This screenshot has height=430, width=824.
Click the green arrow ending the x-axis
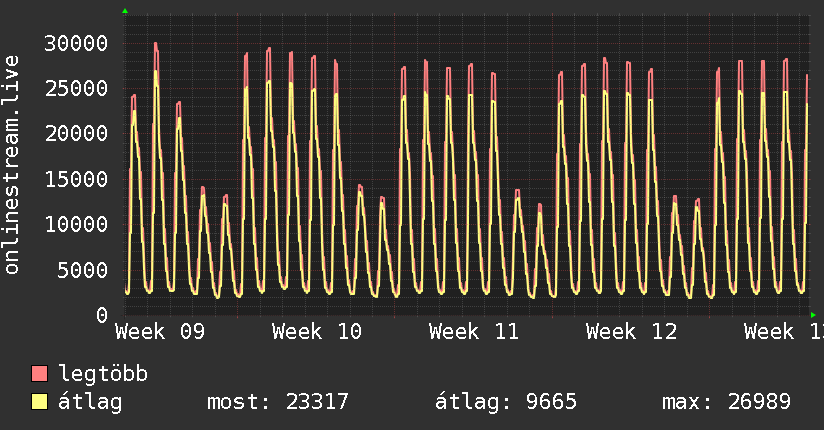[813, 315]
